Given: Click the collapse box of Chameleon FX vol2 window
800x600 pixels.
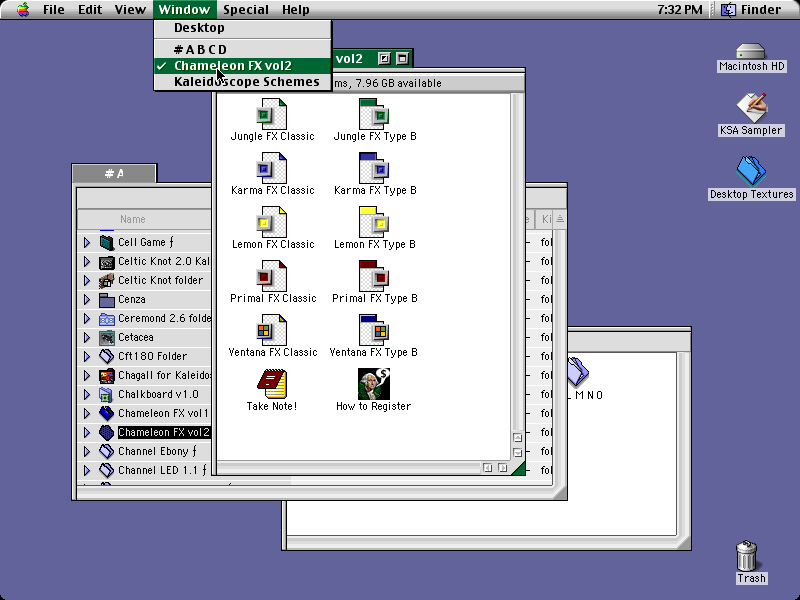Looking at the screenshot, I should tap(402, 59).
